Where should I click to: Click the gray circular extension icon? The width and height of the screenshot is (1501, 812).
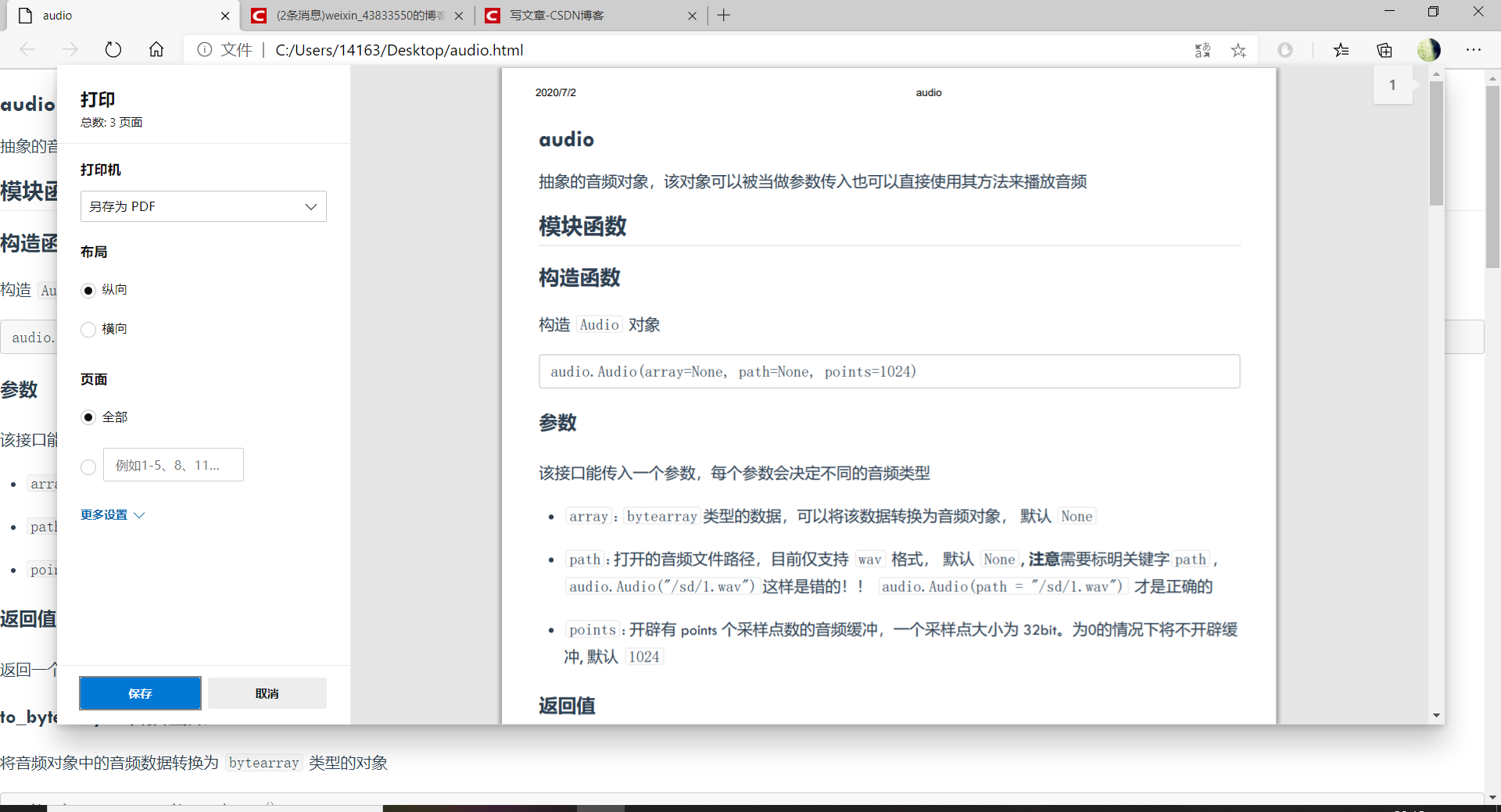pyautogui.click(x=1285, y=50)
